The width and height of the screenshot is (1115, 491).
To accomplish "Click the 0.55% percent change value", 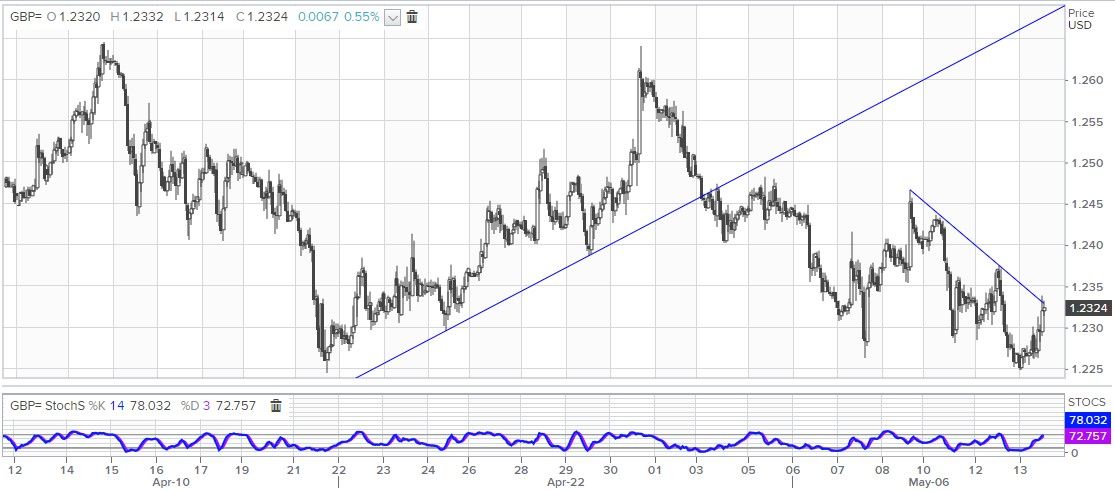I will pyautogui.click(x=362, y=17).
